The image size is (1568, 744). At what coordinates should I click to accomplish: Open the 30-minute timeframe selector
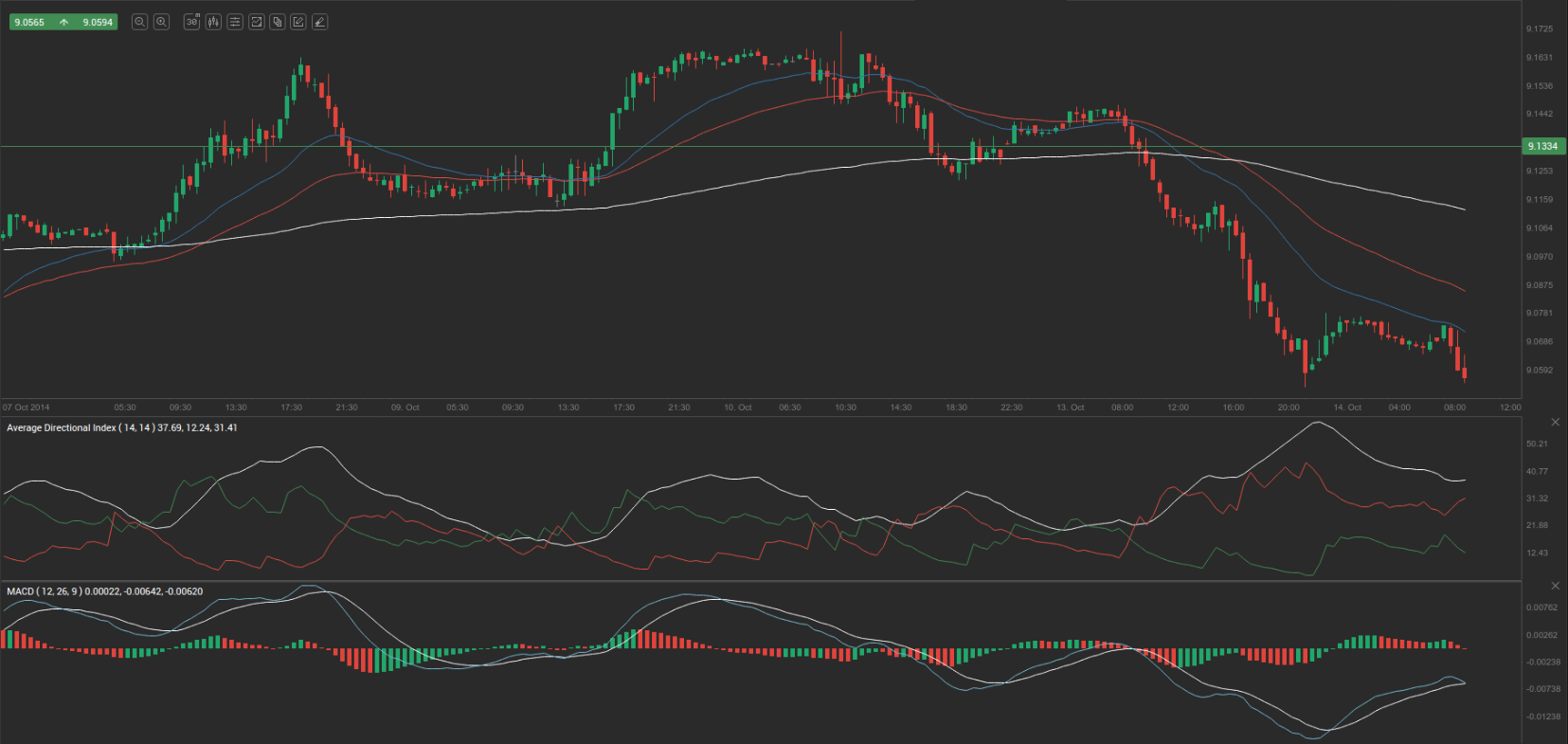[191, 22]
